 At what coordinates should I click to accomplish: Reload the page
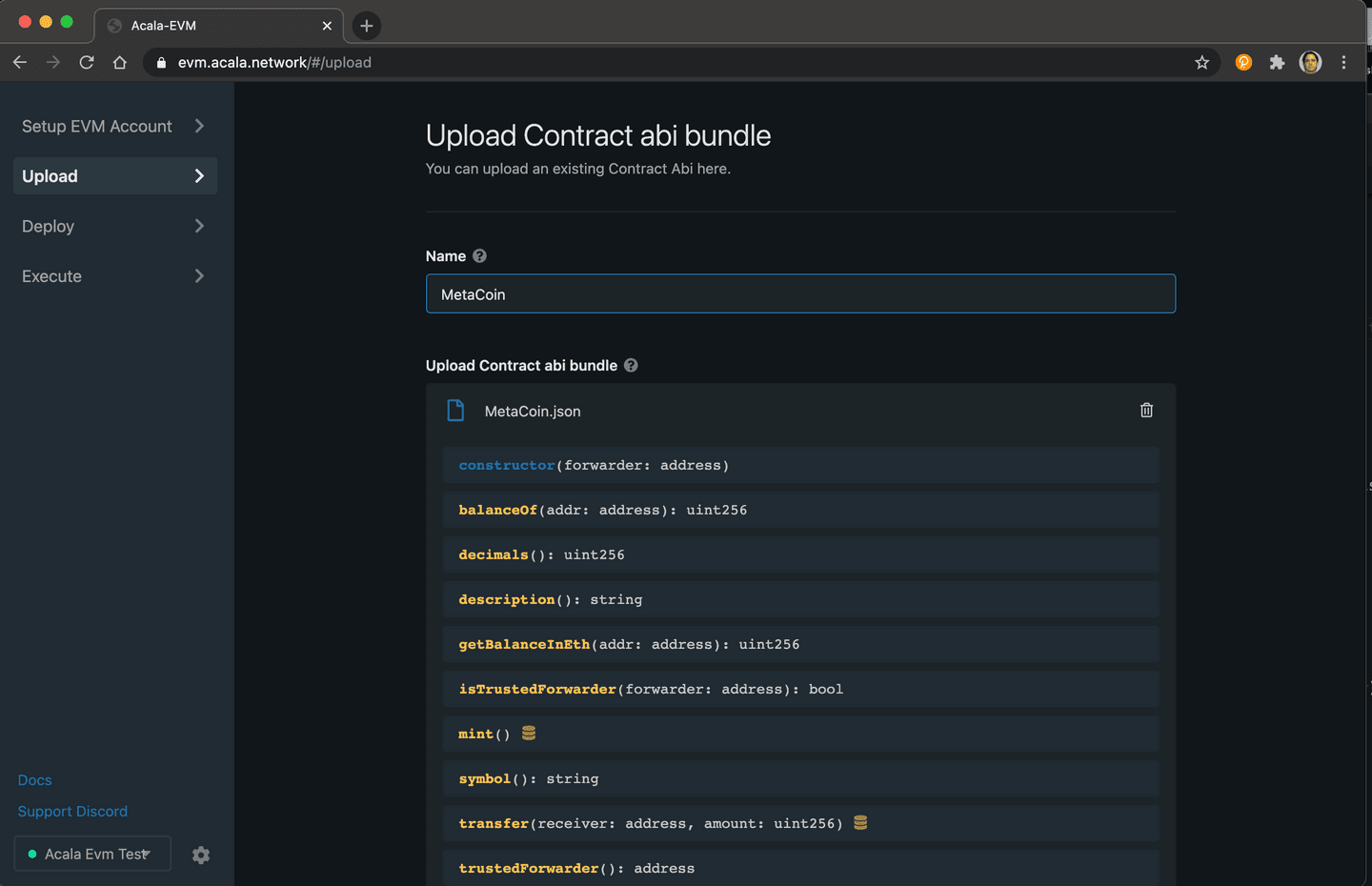coord(87,62)
